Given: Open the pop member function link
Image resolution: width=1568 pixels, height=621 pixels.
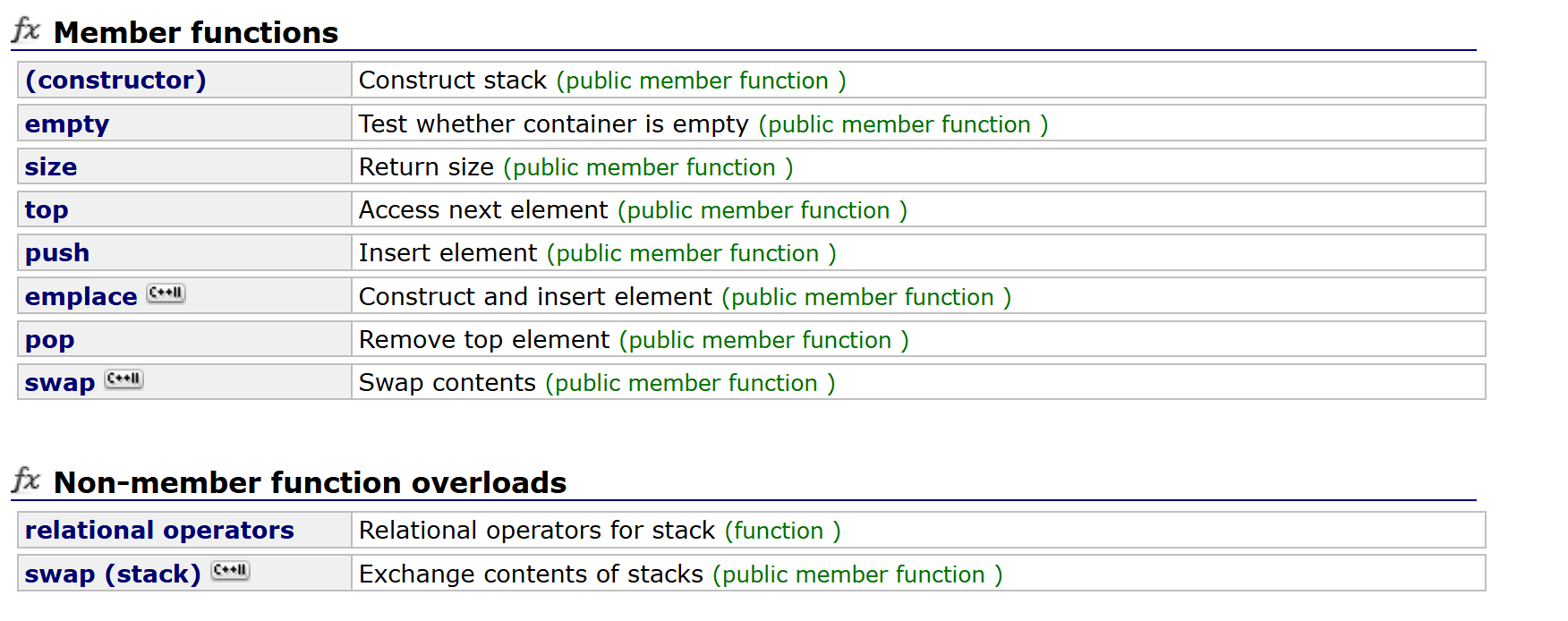Looking at the screenshot, I should pos(49,340).
